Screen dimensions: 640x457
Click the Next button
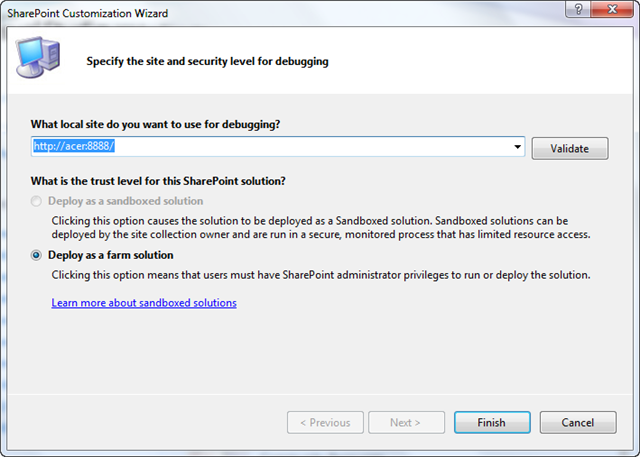[x=406, y=422]
